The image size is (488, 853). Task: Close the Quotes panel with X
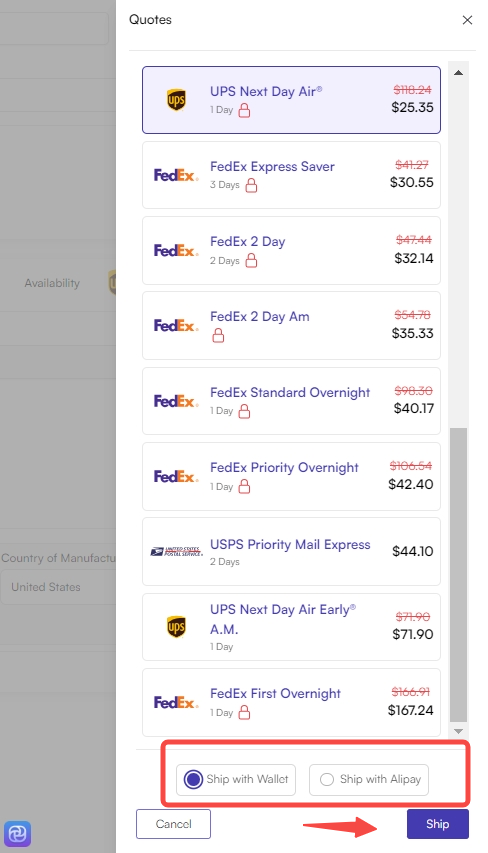pyautogui.click(x=467, y=20)
